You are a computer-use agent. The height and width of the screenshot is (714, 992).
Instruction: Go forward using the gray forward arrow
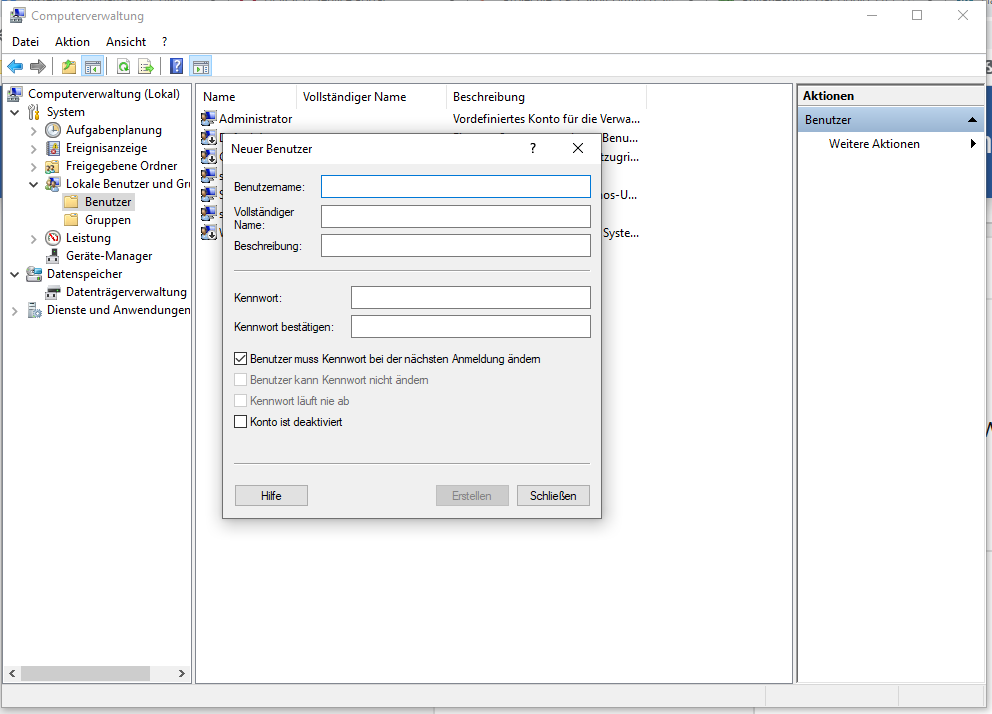point(38,66)
